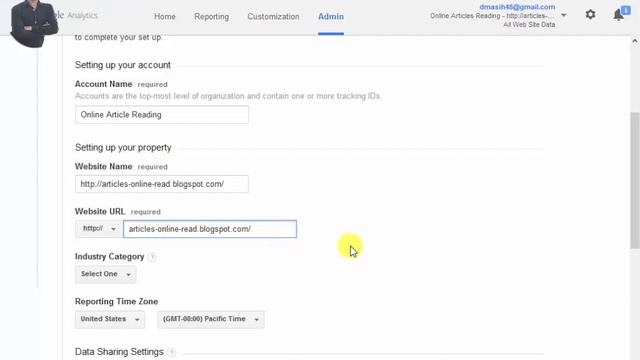Open the settings gear icon
This screenshot has height=360, width=640.
(x=590, y=15)
